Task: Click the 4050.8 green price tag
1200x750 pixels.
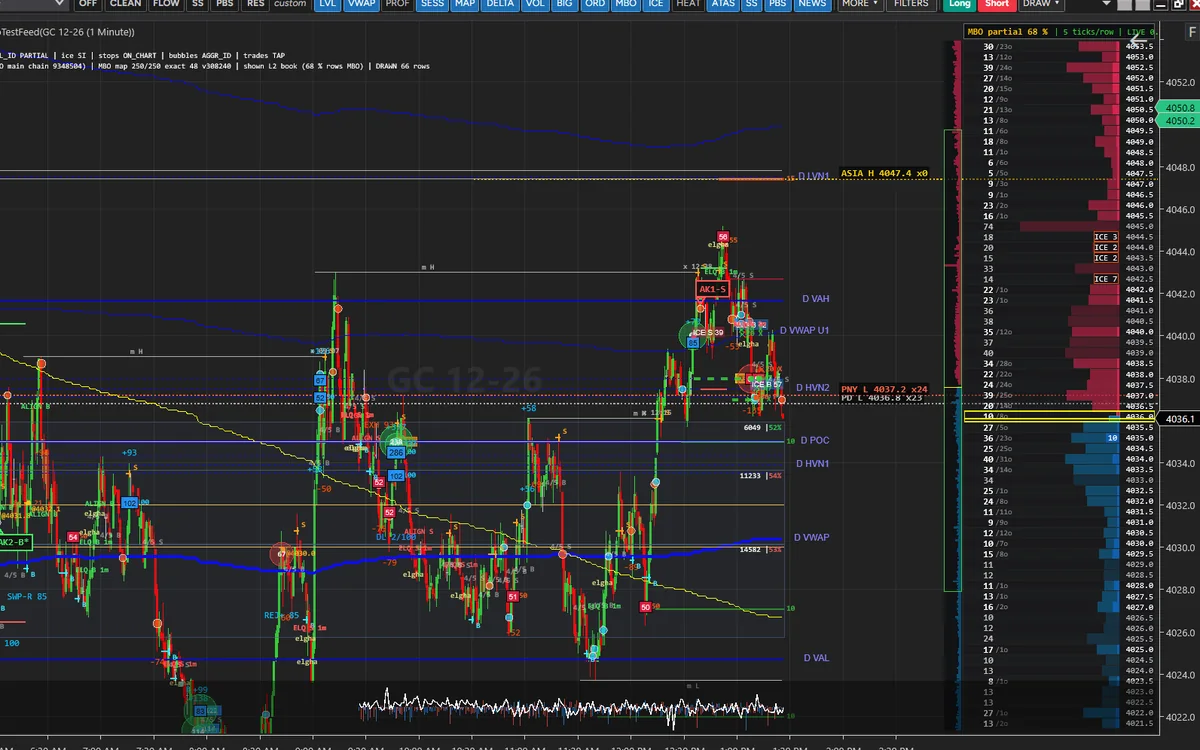Action: (x=1179, y=107)
